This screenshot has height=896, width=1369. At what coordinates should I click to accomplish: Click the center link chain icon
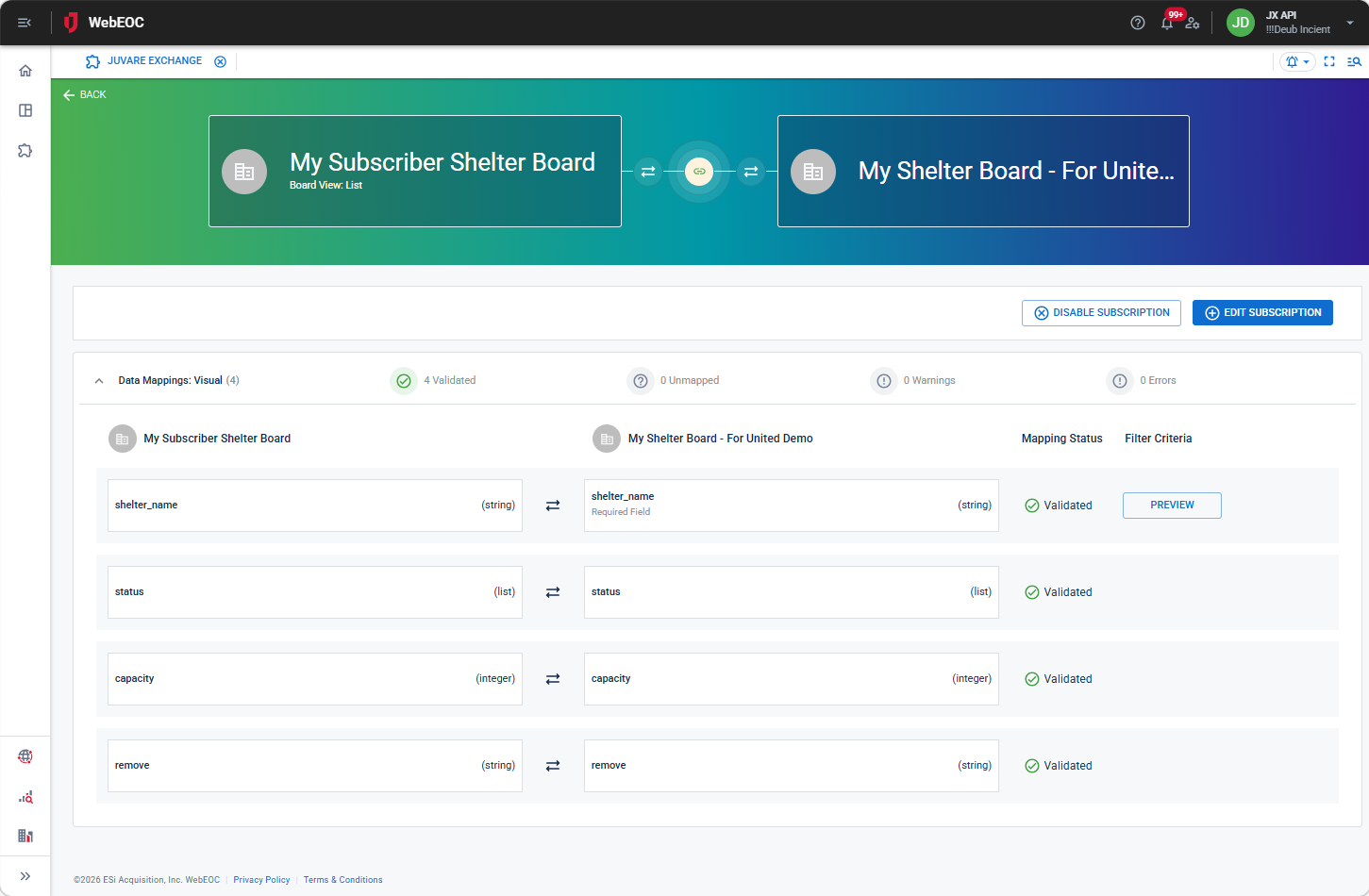[x=699, y=172]
